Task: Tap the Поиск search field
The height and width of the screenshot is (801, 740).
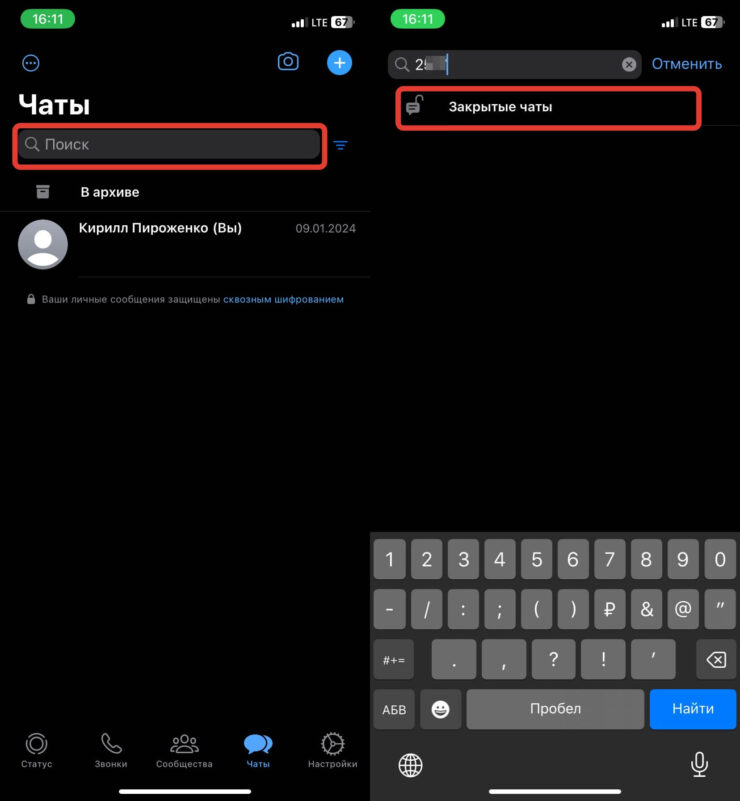Action: coord(169,145)
